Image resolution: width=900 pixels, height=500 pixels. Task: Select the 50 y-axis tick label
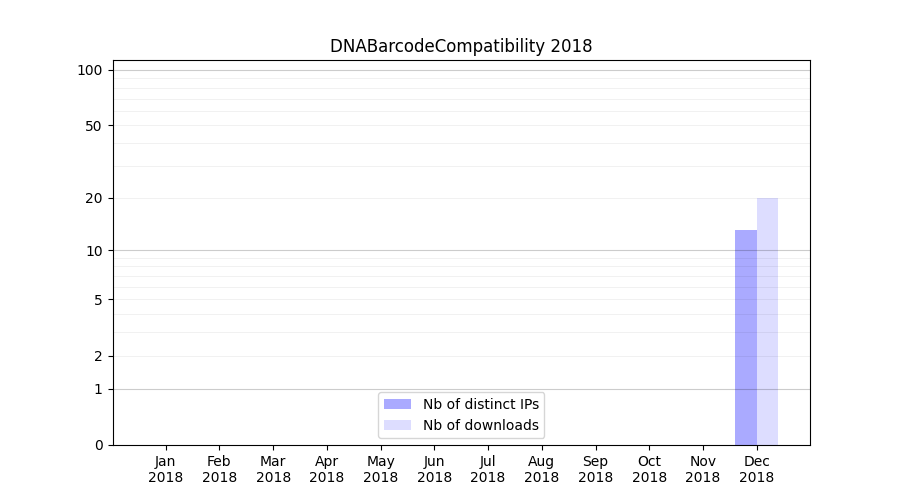(x=94, y=126)
